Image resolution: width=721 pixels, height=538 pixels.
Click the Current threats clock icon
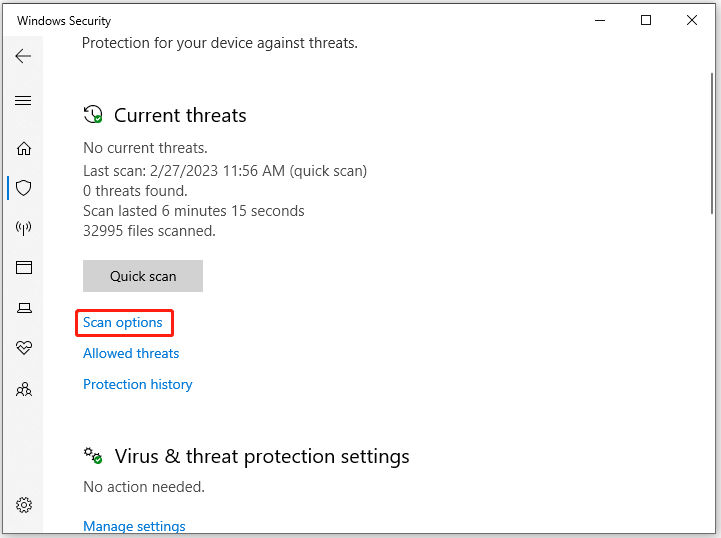pos(93,114)
